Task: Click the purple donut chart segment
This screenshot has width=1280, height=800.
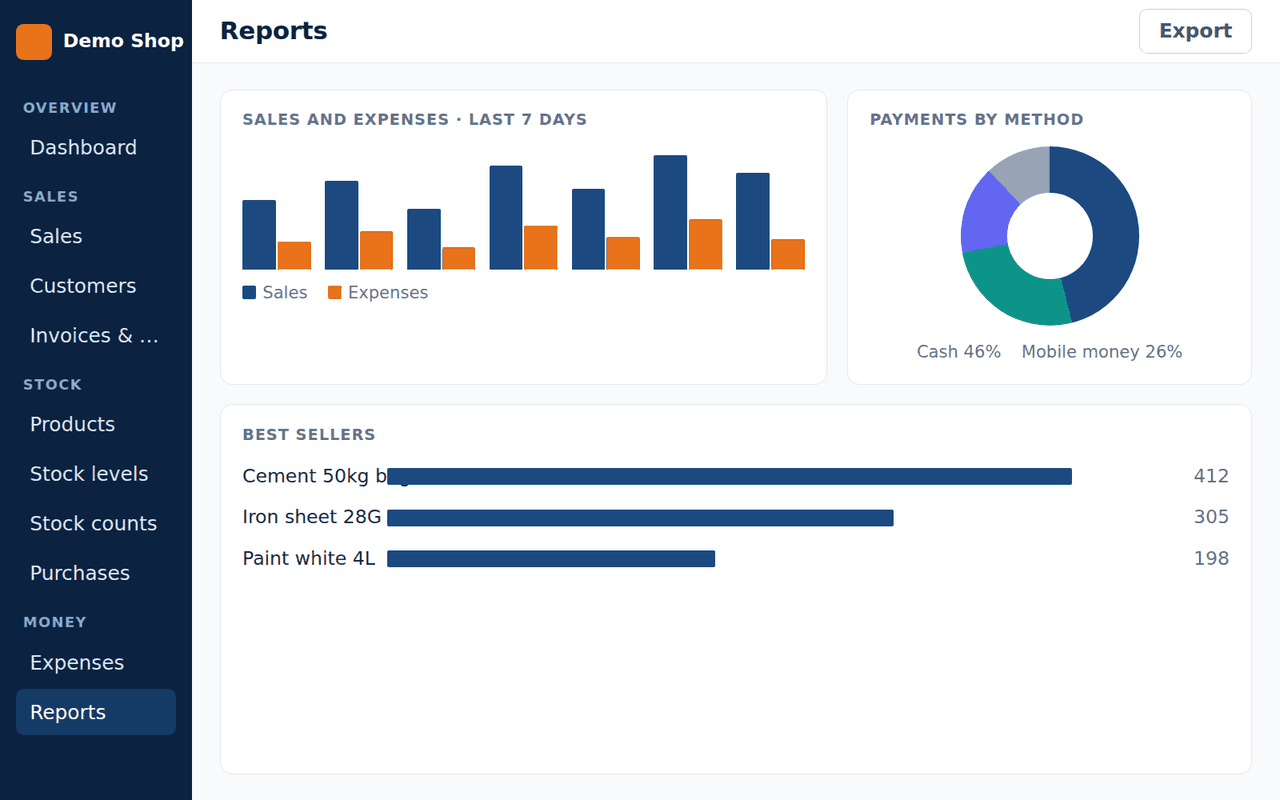Action: (986, 216)
